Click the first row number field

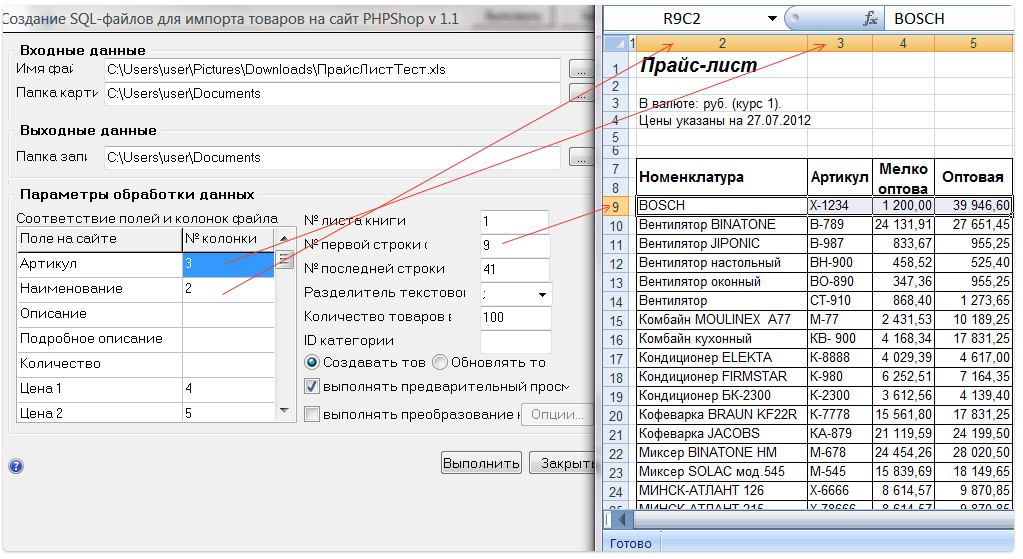(515, 245)
